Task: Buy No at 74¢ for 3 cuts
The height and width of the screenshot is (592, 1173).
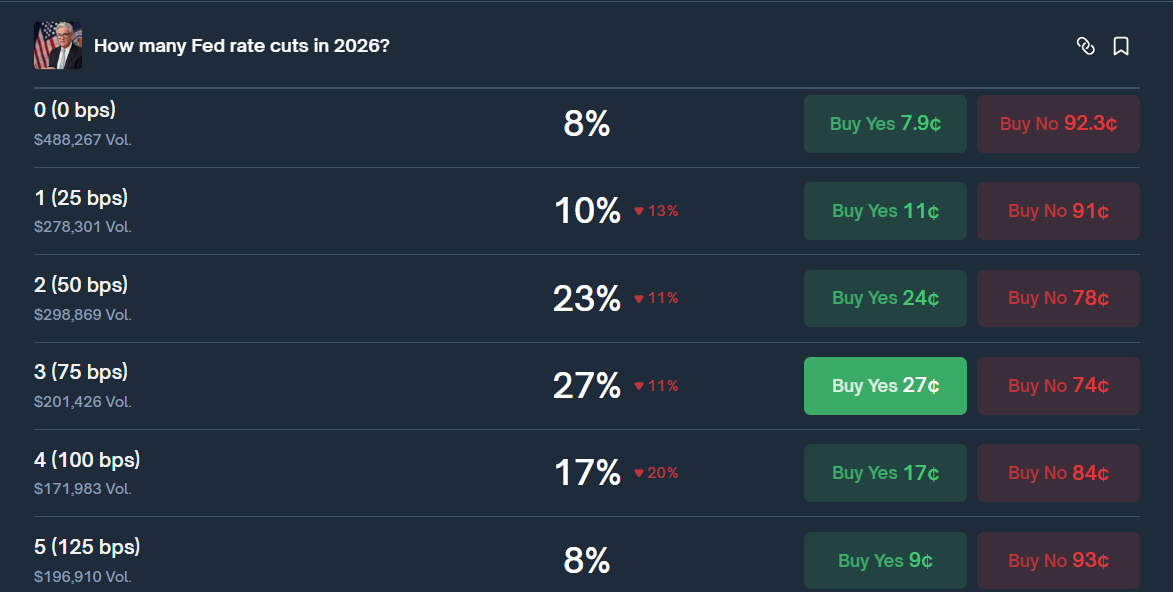Action: point(1058,385)
